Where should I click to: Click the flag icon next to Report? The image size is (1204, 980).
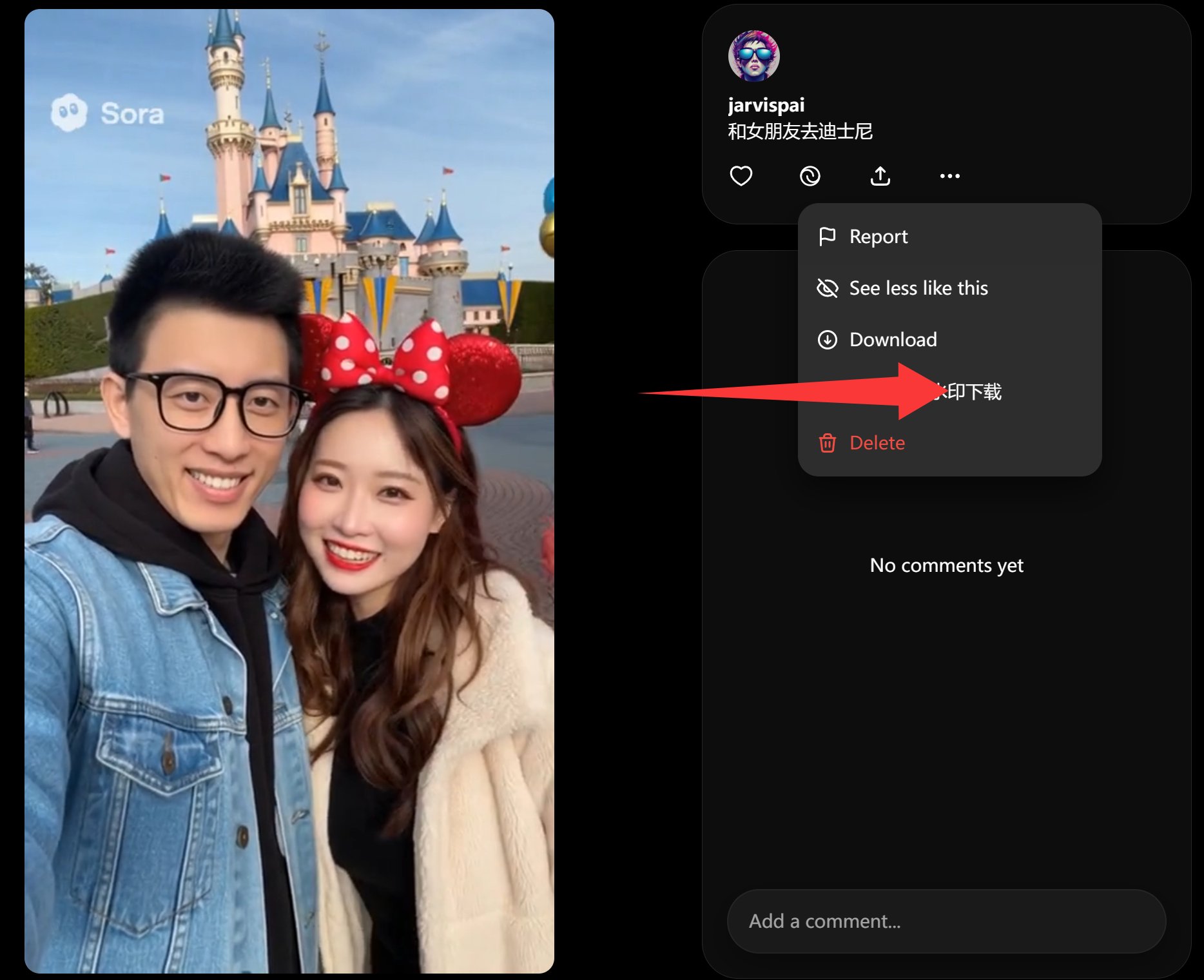(x=827, y=237)
